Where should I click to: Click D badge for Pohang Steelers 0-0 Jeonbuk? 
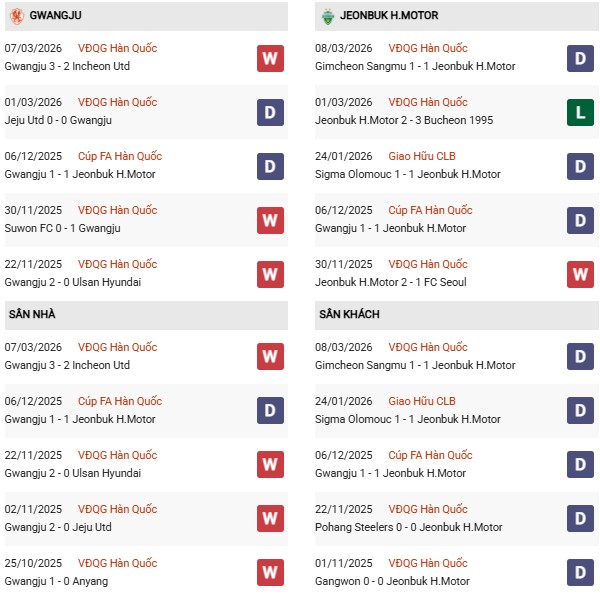pos(580,519)
